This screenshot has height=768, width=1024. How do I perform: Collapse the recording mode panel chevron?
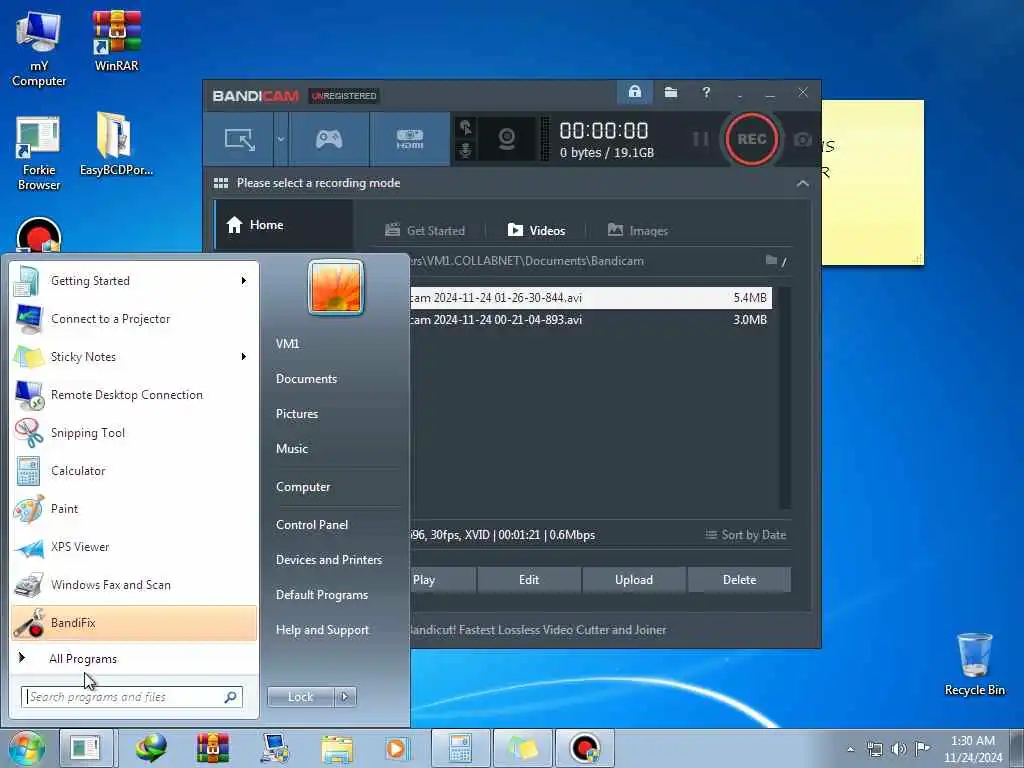[x=803, y=184]
